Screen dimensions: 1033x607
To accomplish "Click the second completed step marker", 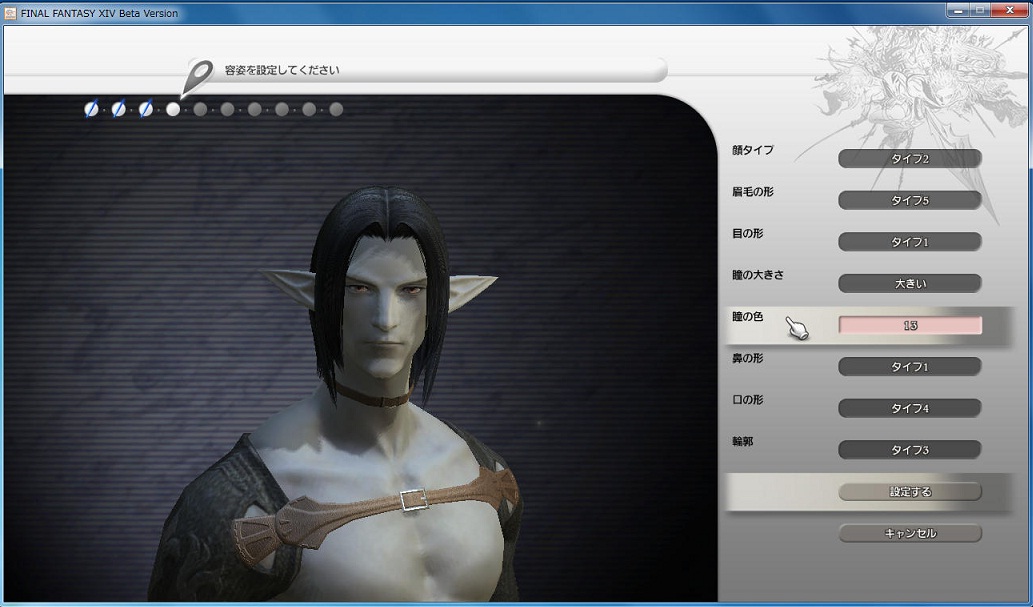I will (119, 109).
